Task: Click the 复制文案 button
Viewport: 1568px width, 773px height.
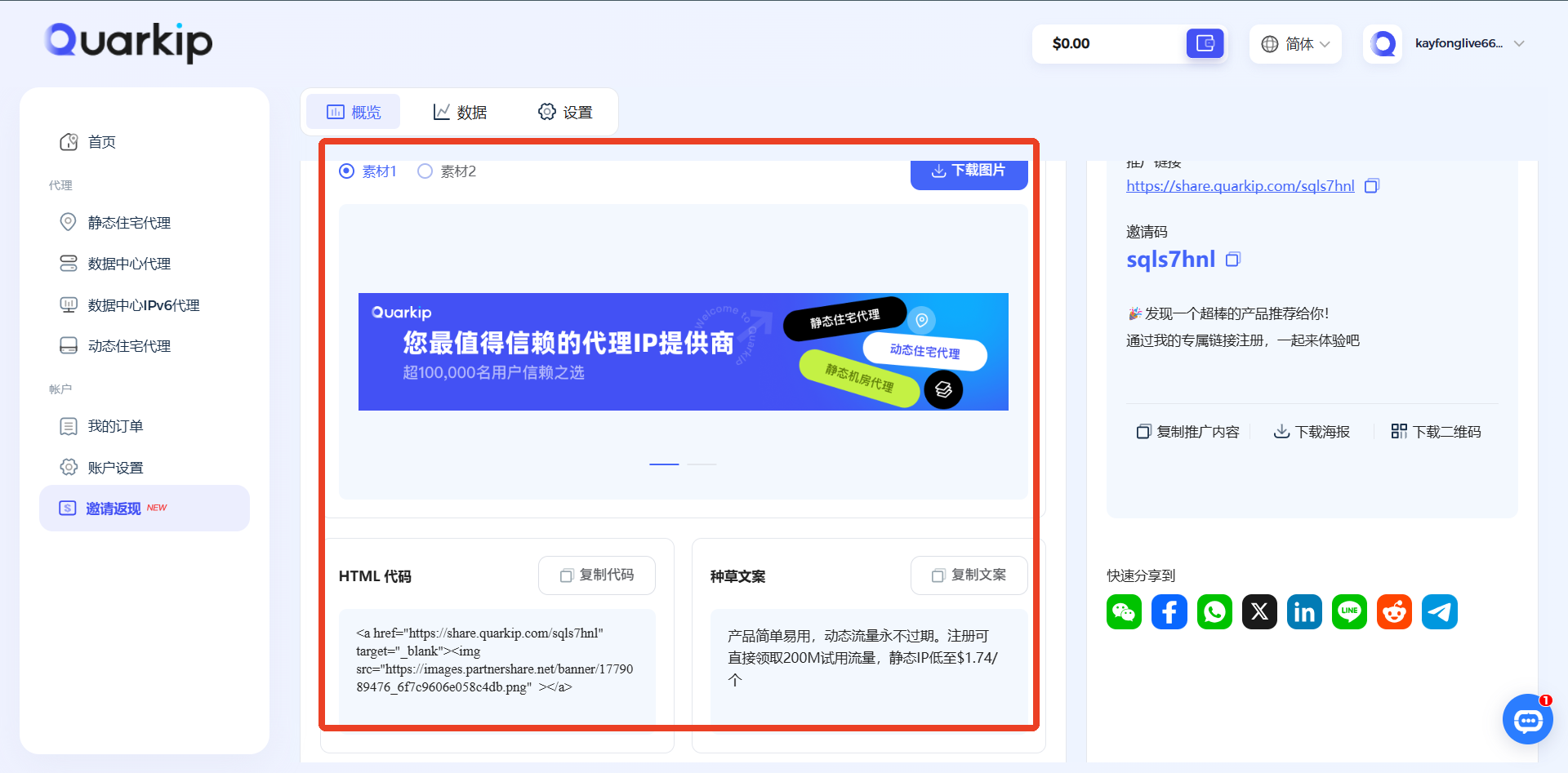Action: coord(969,575)
